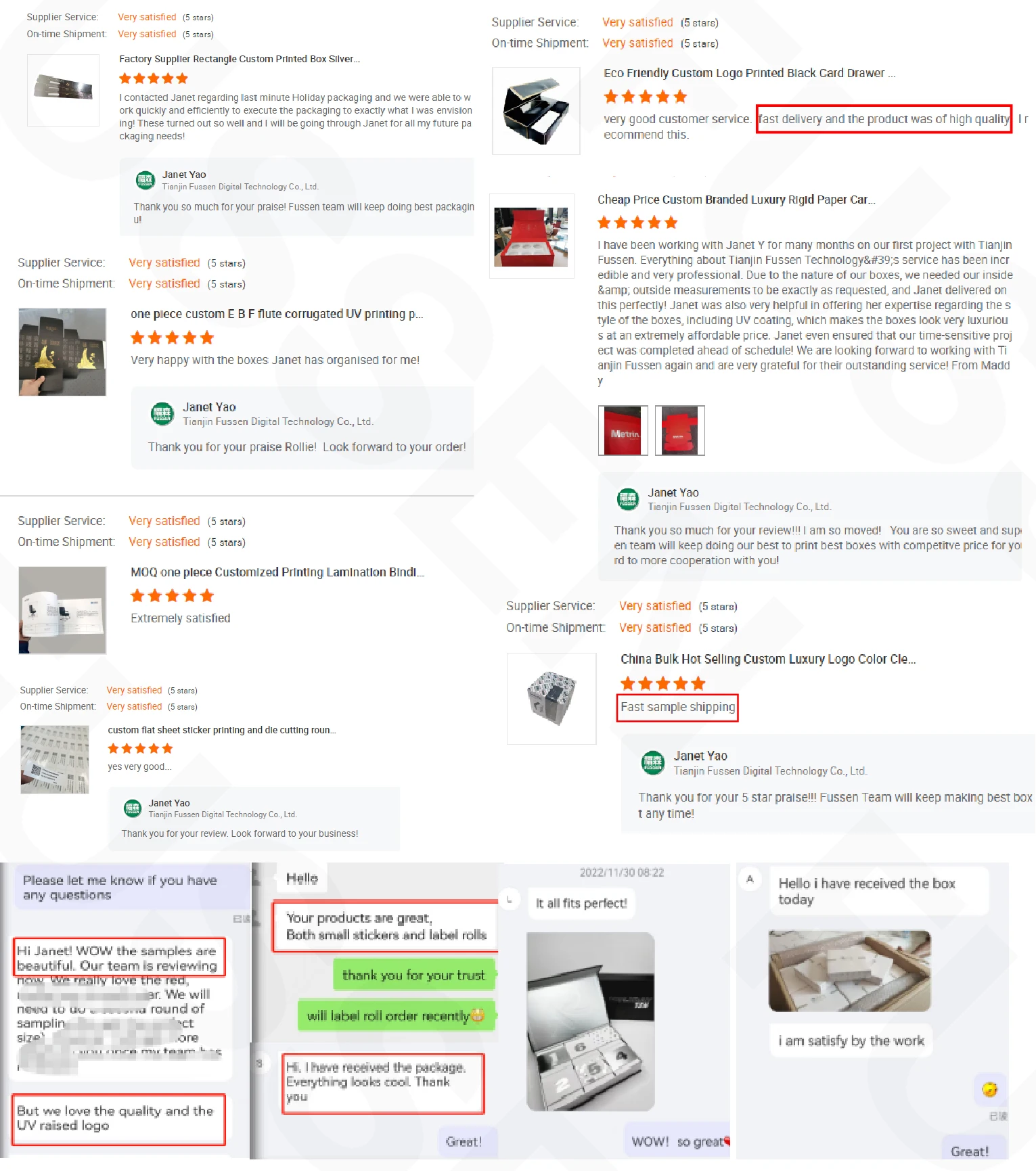
Task: Click Fussen avatar in 5 star praise reply
Action: 653,763
